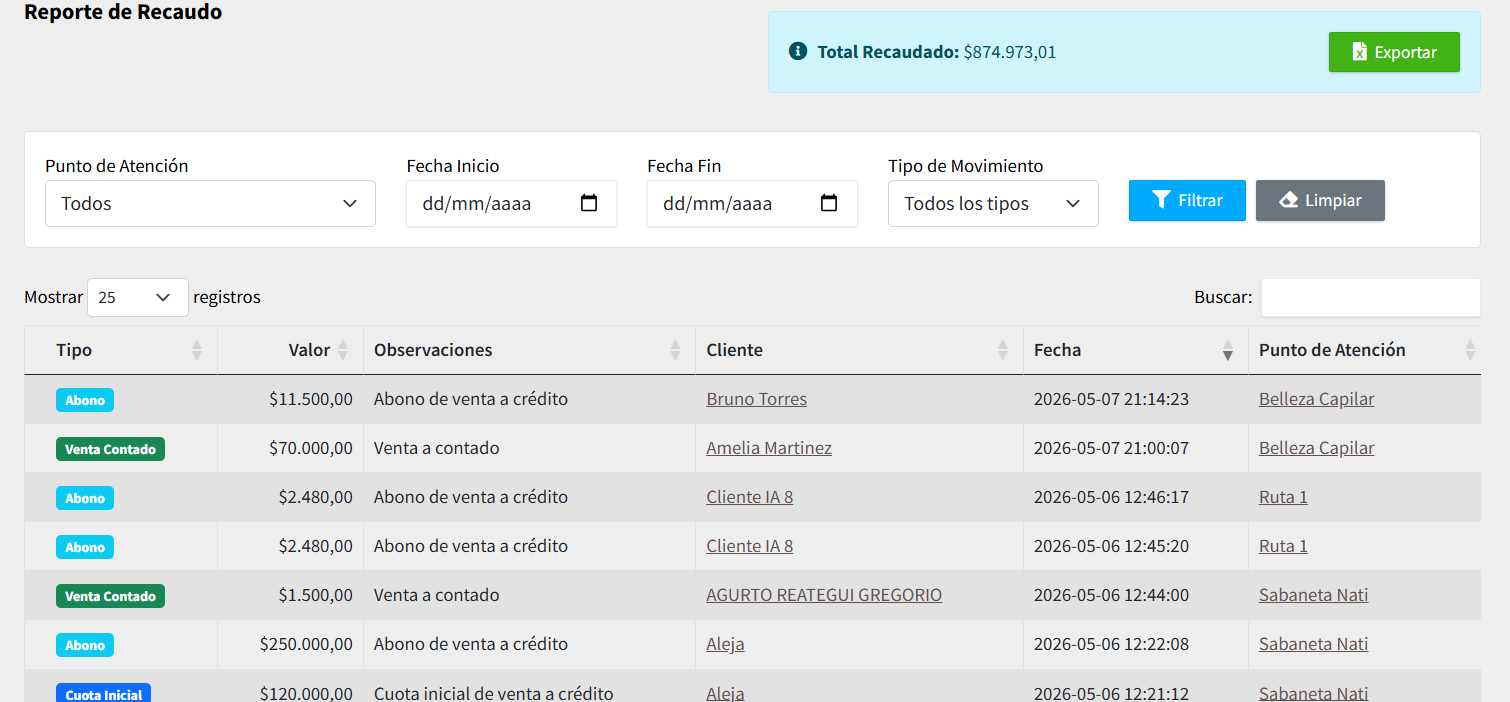The image size is (1510, 702).
Task: Open Belleza Capilar link in Amelia Martinez row
Action: (x=1316, y=448)
